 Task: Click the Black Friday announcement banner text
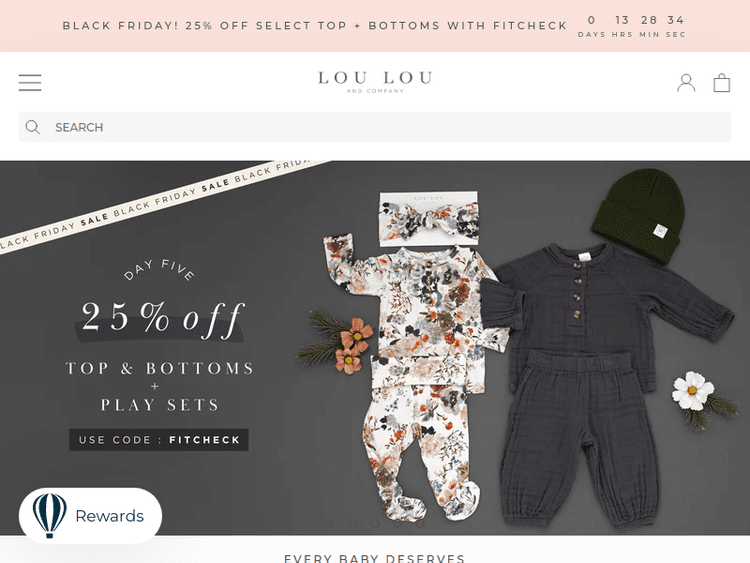[x=314, y=25]
